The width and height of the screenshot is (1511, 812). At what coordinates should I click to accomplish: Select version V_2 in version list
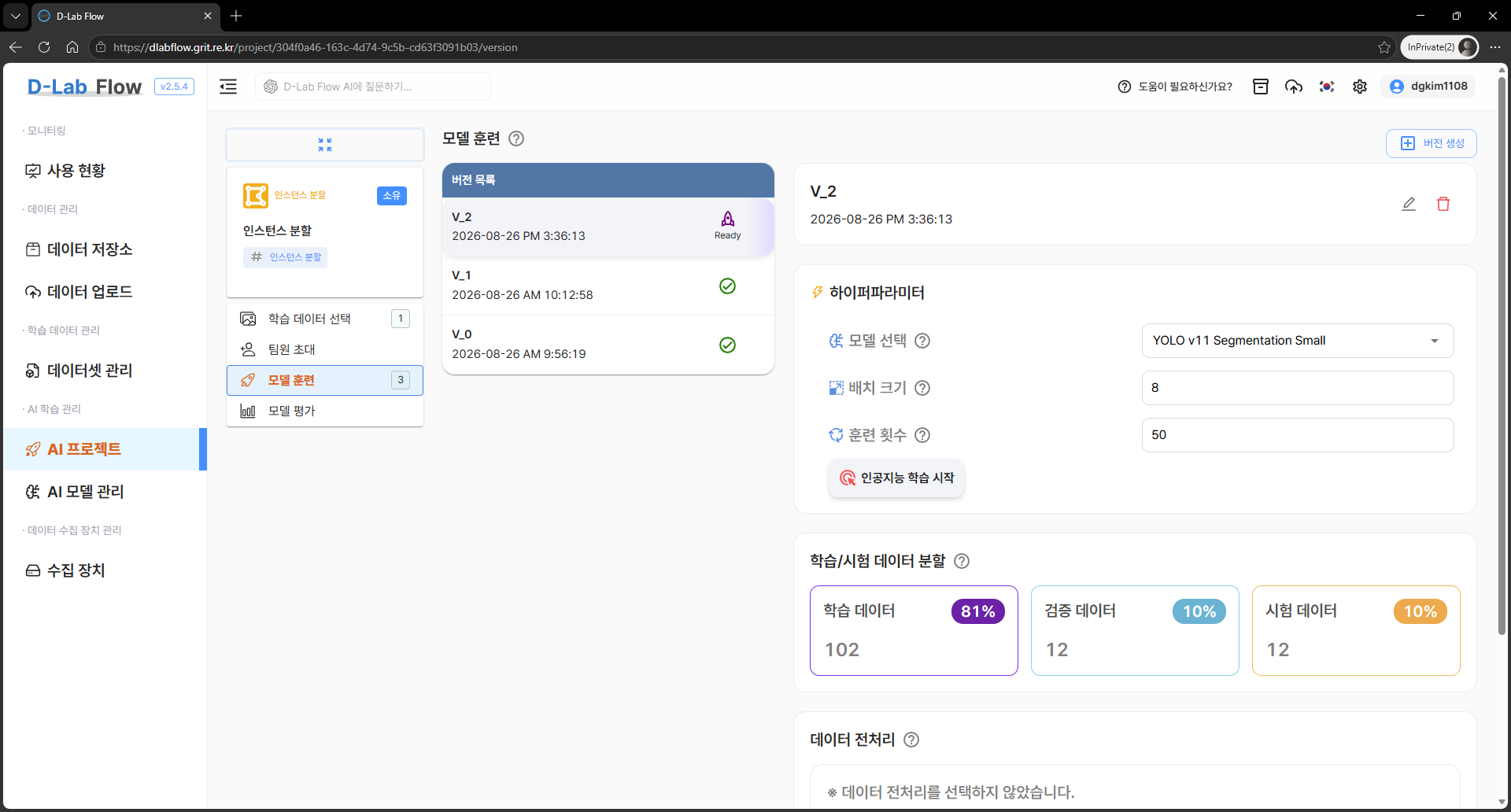coord(608,227)
